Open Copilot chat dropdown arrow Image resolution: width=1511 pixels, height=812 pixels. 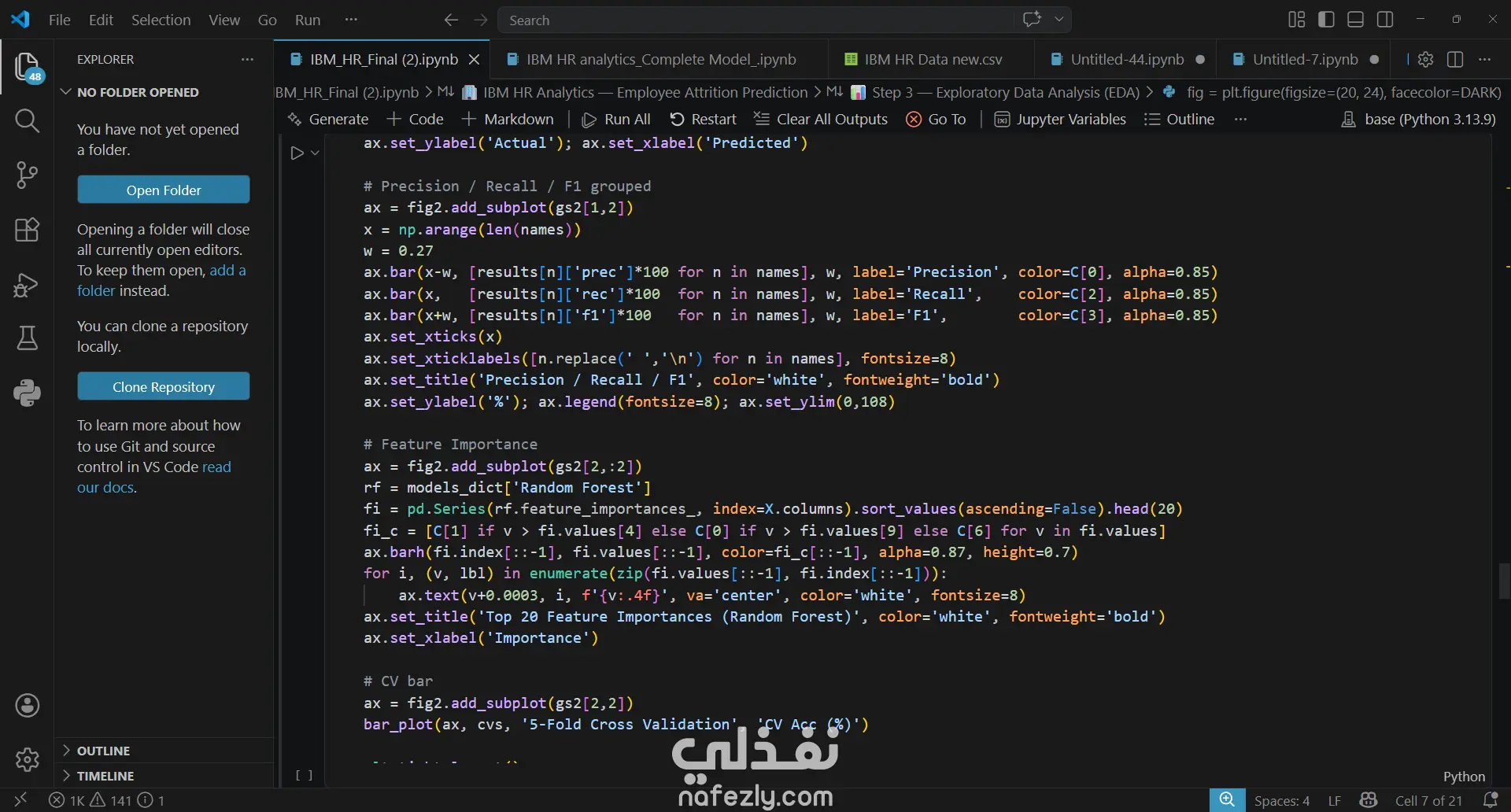tap(1059, 20)
